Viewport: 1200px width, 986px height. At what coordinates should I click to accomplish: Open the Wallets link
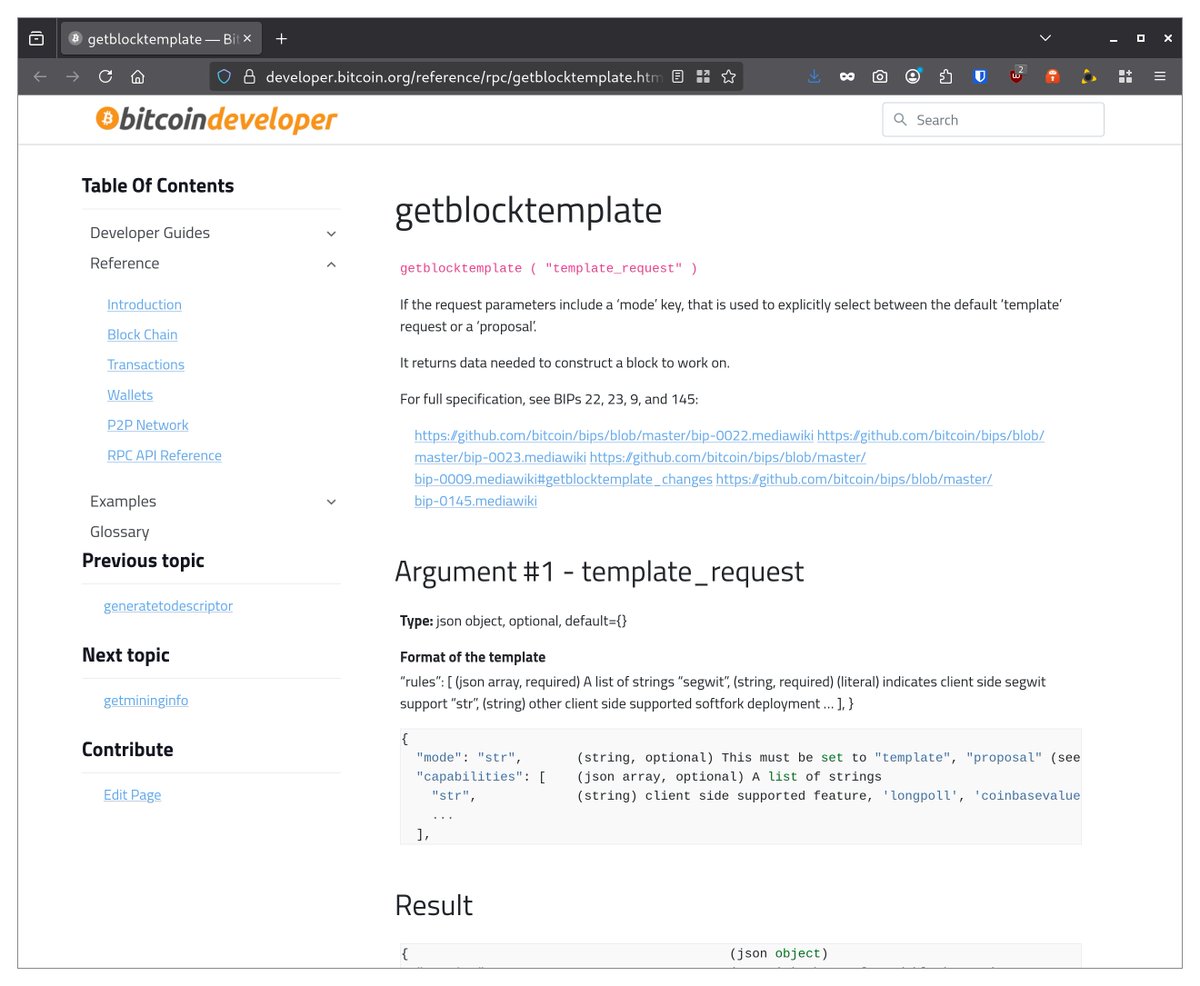[130, 394]
